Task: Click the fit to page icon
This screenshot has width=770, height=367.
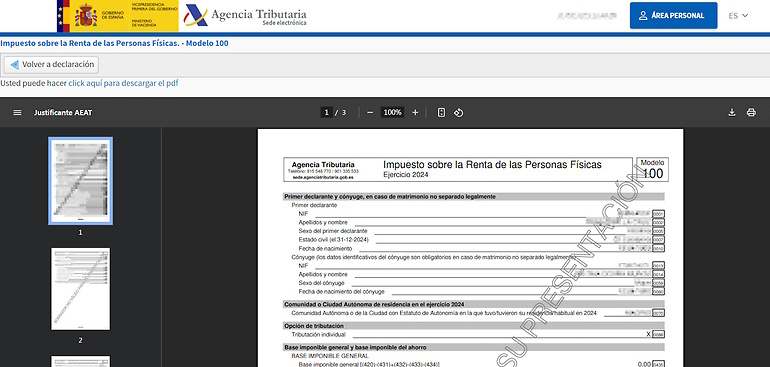Action: tap(441, 113)
